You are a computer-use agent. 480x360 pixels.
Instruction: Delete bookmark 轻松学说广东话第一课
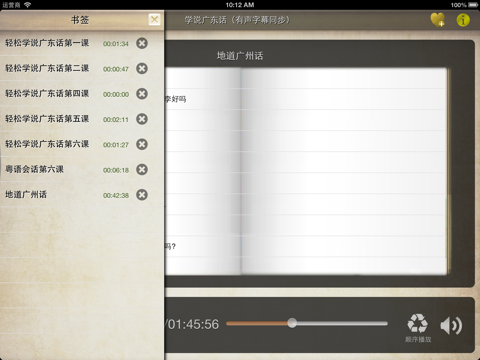click(142, 43)
